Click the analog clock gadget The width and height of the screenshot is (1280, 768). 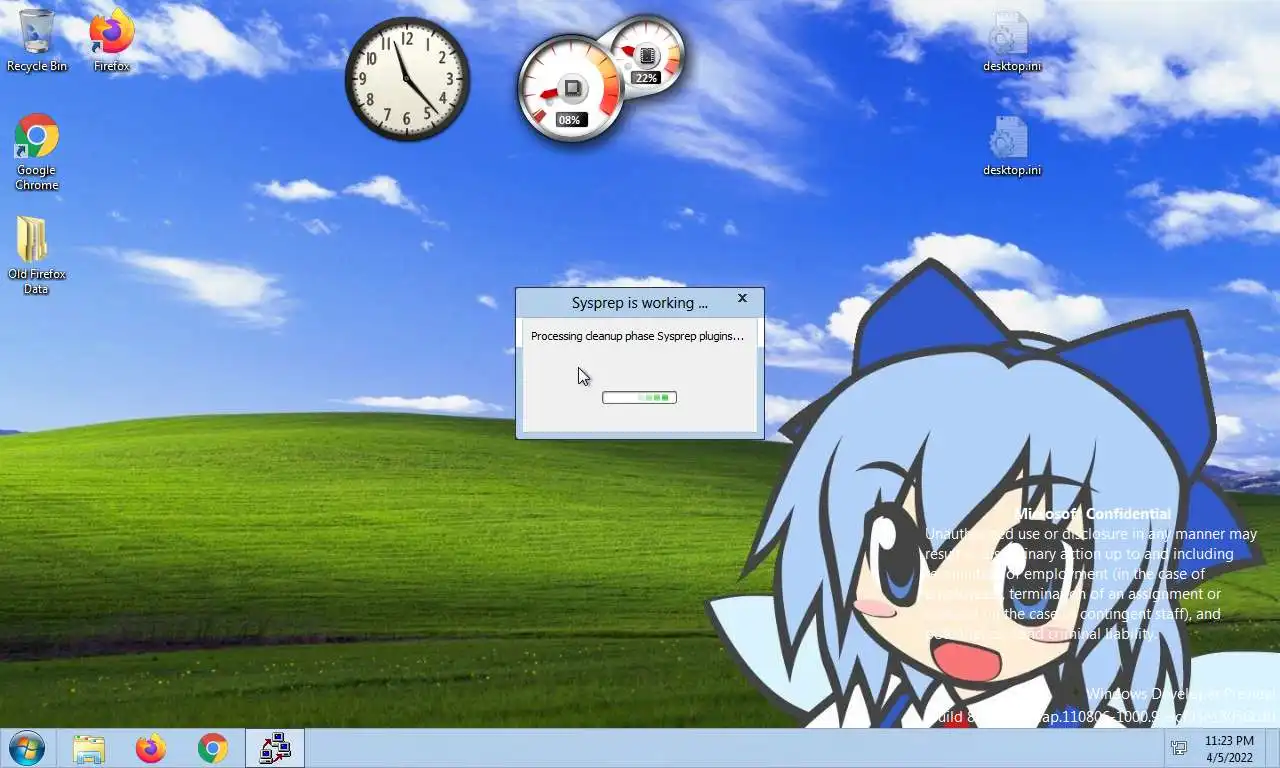click(407, 79)
